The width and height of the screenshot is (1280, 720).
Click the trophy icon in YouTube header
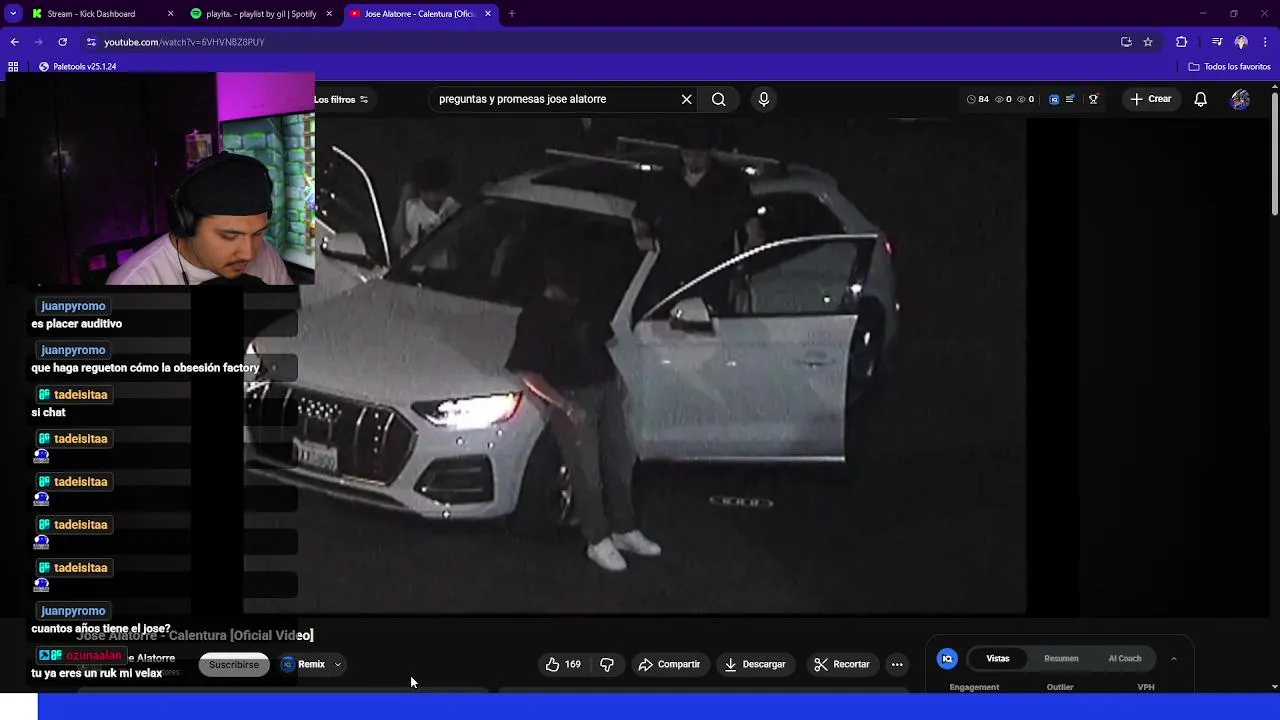[1093, 99]
